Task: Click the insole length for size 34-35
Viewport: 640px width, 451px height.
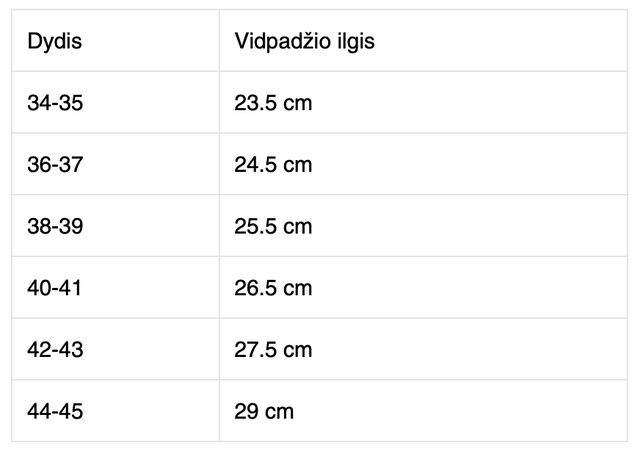Action: (x=273, y=103)
